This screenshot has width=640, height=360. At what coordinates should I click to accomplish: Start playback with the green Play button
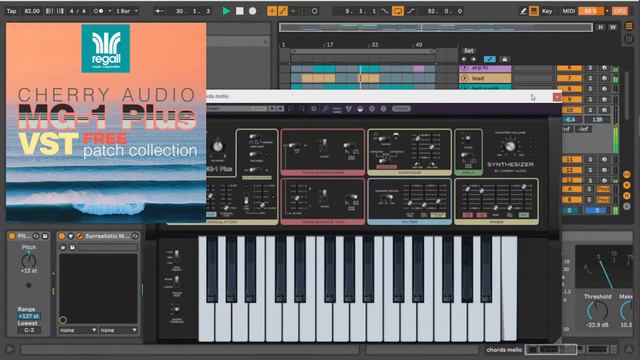pyautogui.click(x=227, y=11)
